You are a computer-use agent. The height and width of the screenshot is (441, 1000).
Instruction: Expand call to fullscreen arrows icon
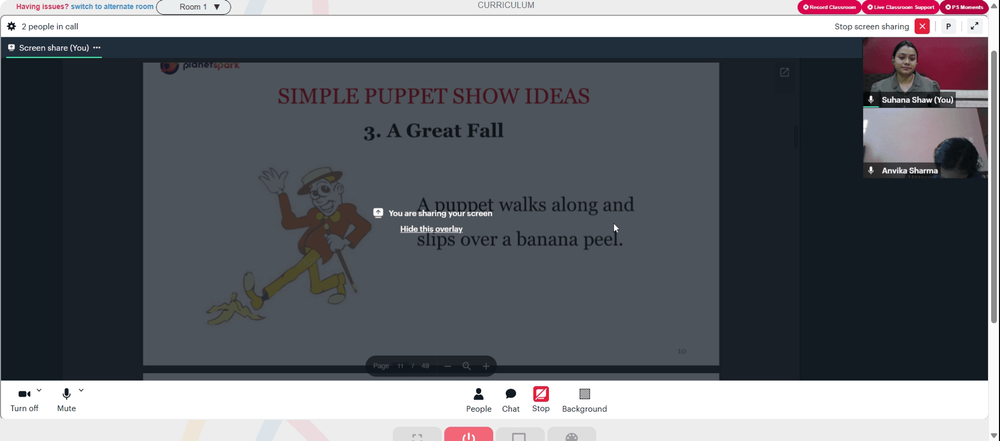point(974,26)
